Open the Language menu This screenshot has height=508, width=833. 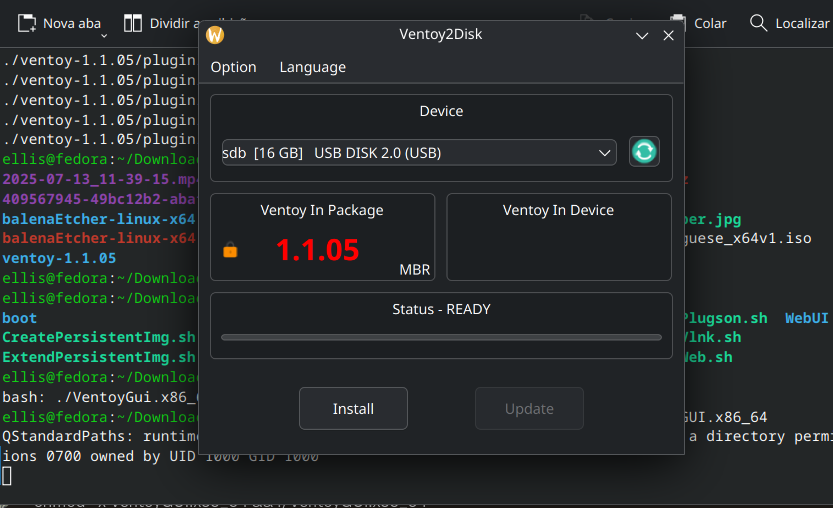pyautogui.click(x=312, y=67)
